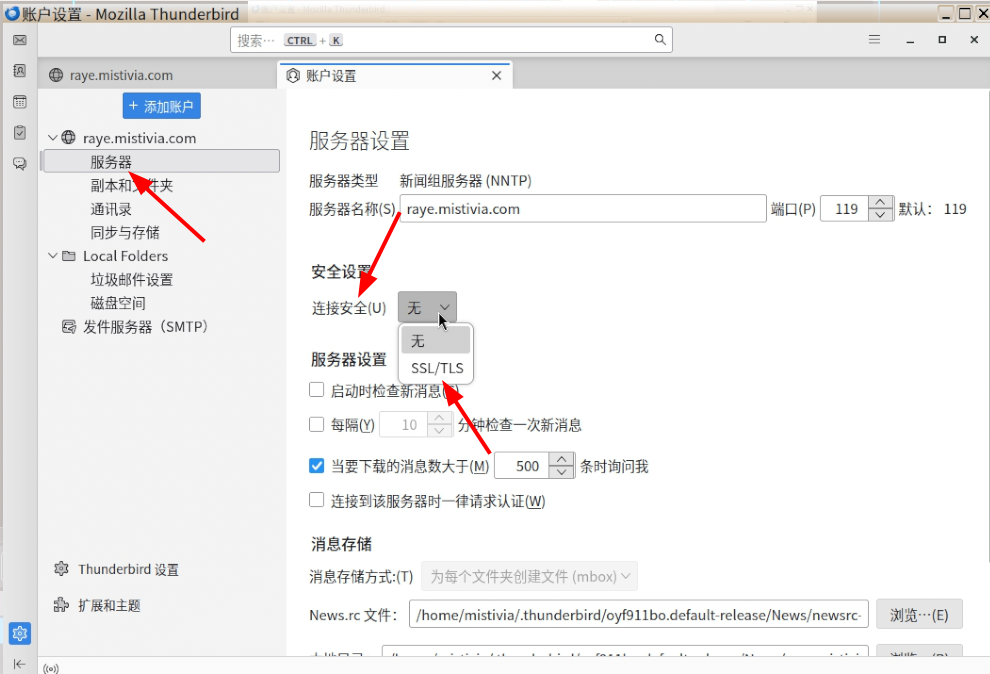Increase the 500 message count stepper

(561, 459)
